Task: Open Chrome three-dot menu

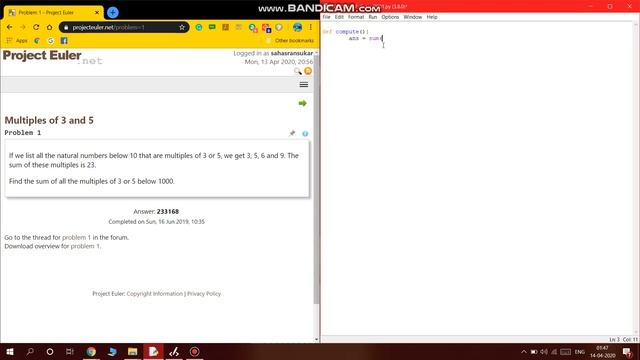Action: [x=311, y=27]
